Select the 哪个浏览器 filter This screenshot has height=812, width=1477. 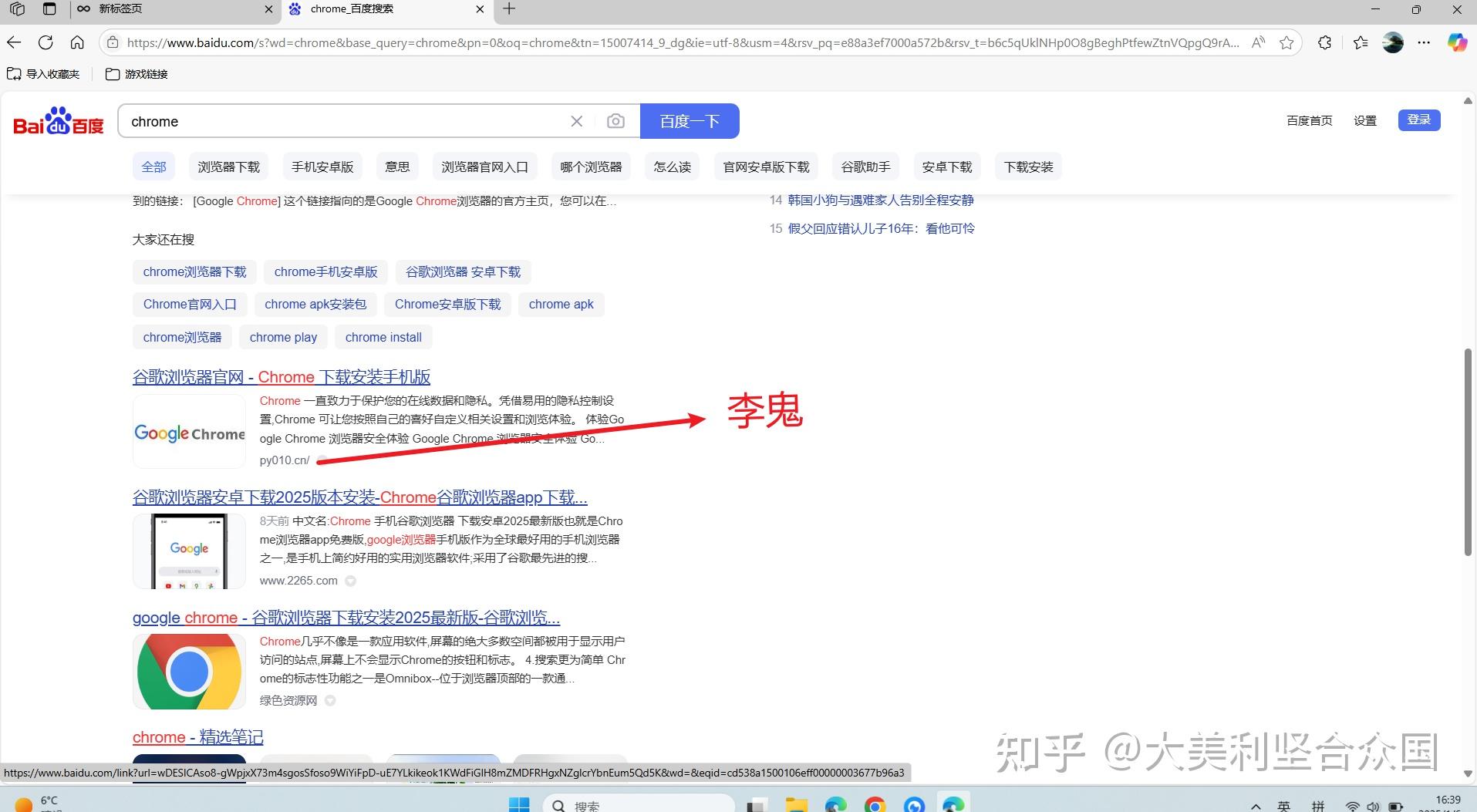591,167
